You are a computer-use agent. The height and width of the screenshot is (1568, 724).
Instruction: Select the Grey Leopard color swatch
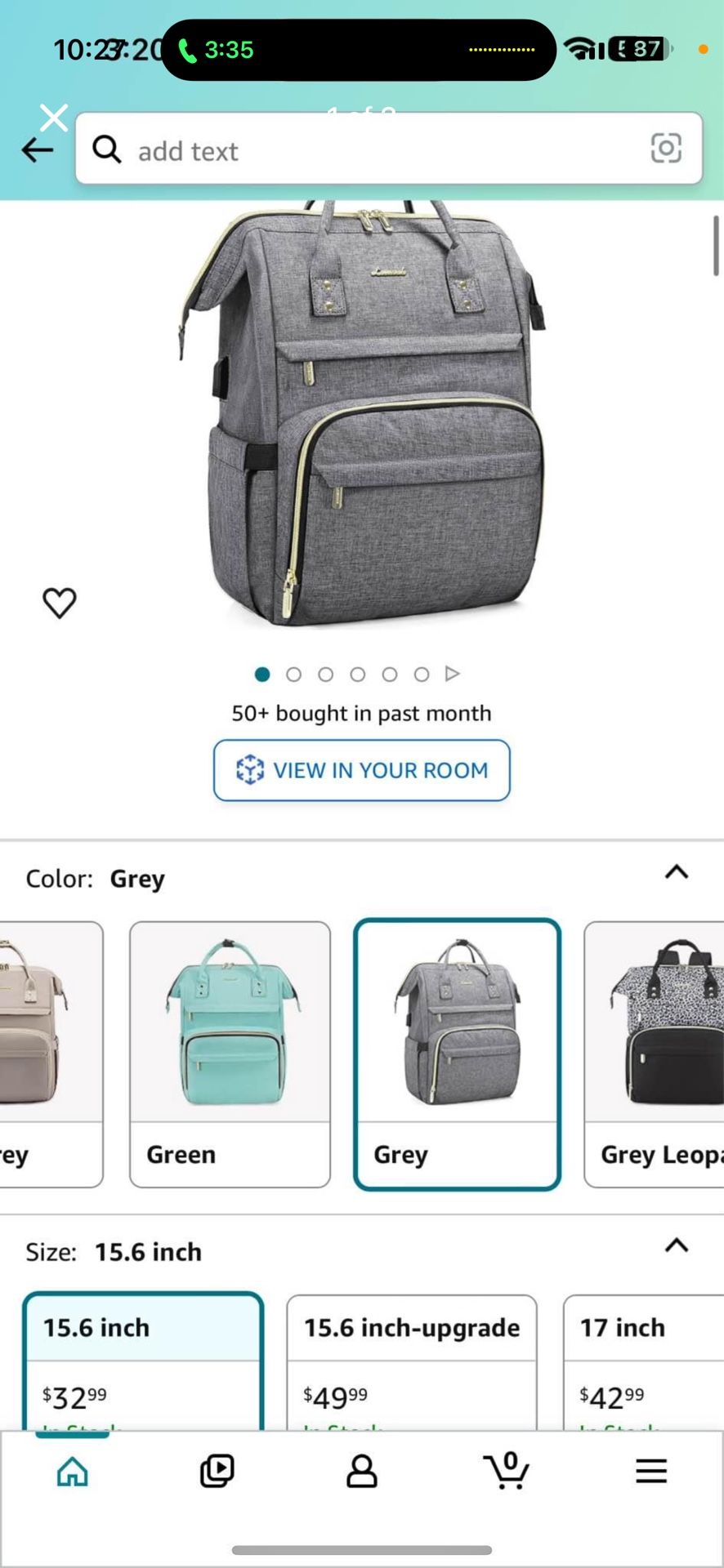point(654,1054)
